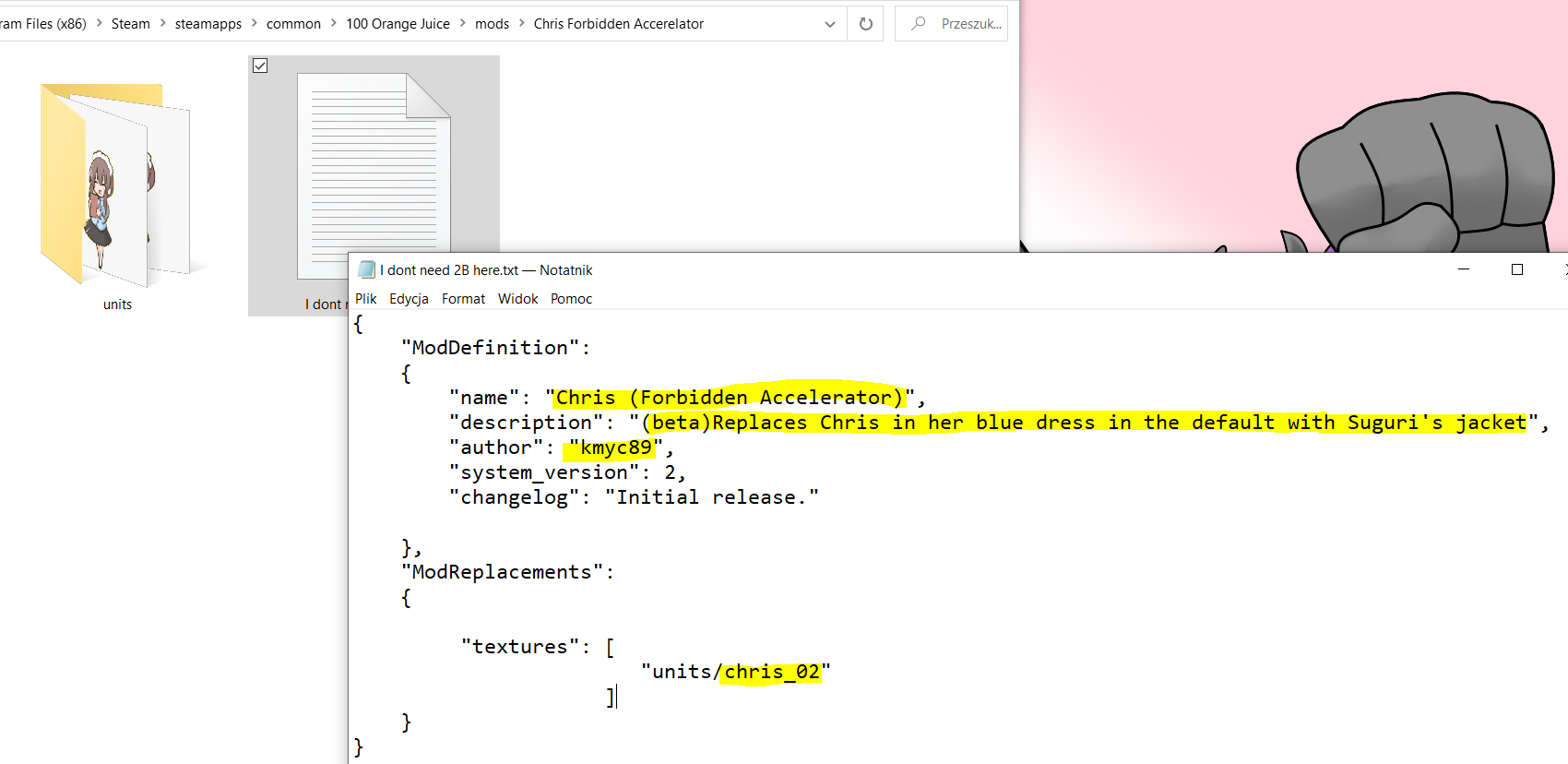The image size is (1568, 764).
Task: Click the "ModReplacements": line in Notepad
Action: pyautogui.click(x=507, y=572)
